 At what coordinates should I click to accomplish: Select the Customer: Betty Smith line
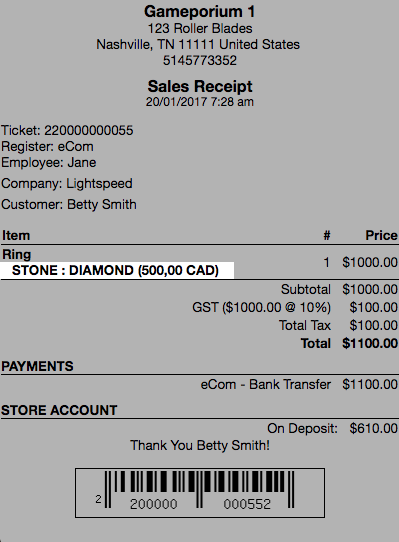[x=69, y=205]
